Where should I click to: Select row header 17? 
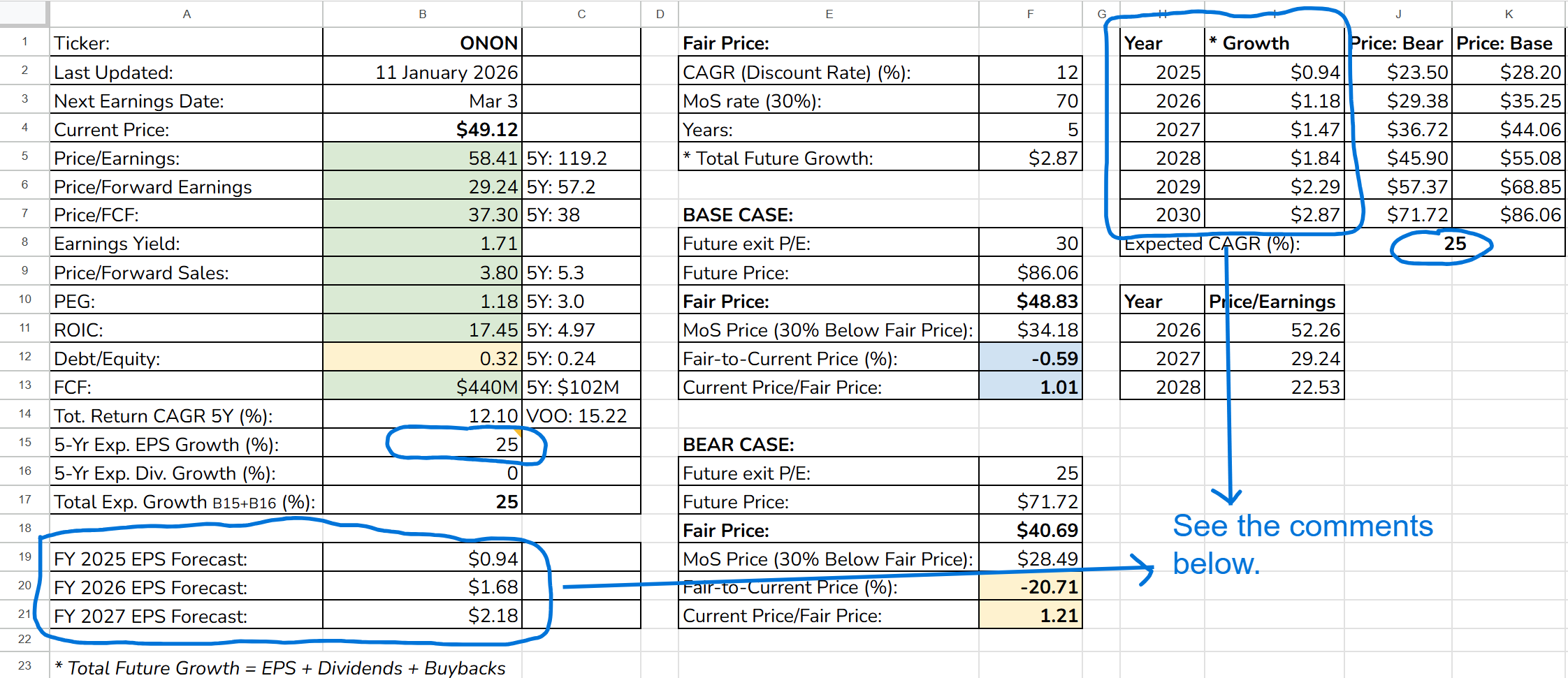(x=24, y=500)
